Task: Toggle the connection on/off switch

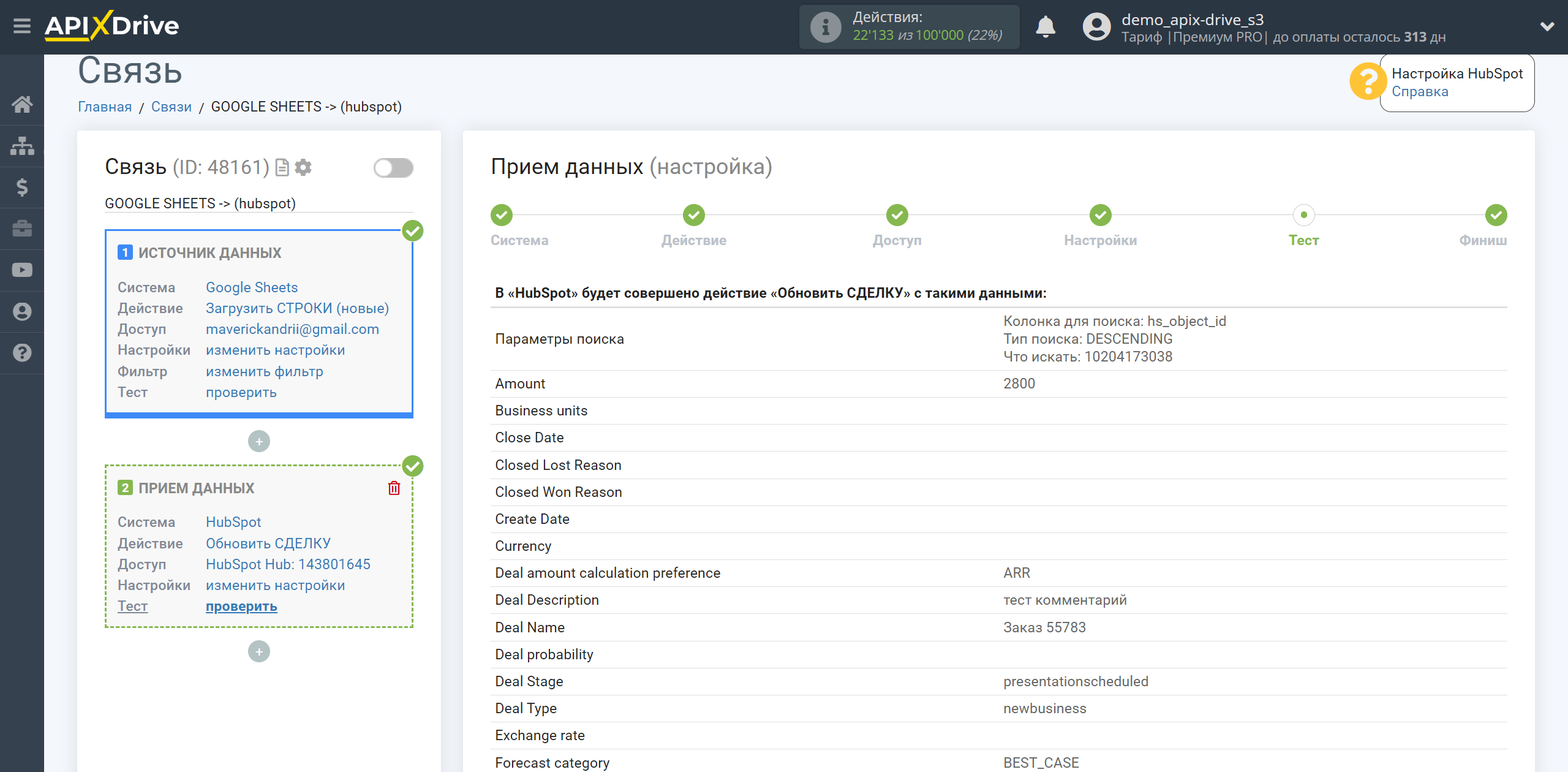Action: (x=394, y=167)
